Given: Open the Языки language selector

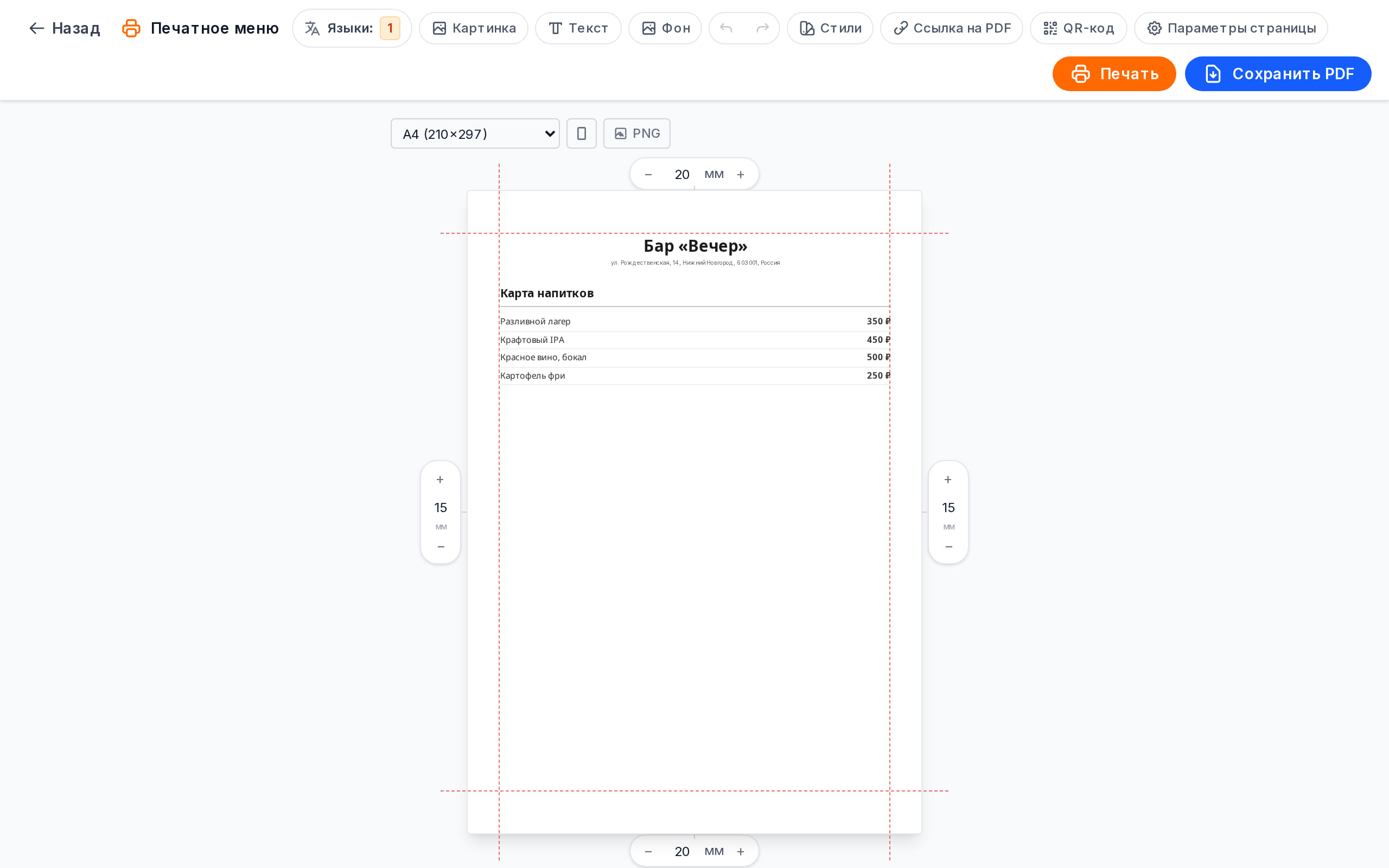Looking at the screenshot, I should [x=352, y=28].
